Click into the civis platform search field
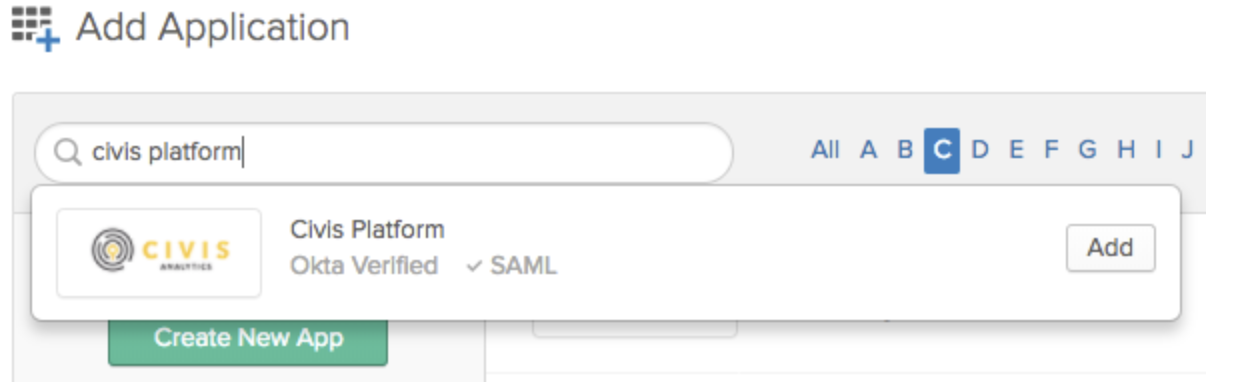 [384, 152]
